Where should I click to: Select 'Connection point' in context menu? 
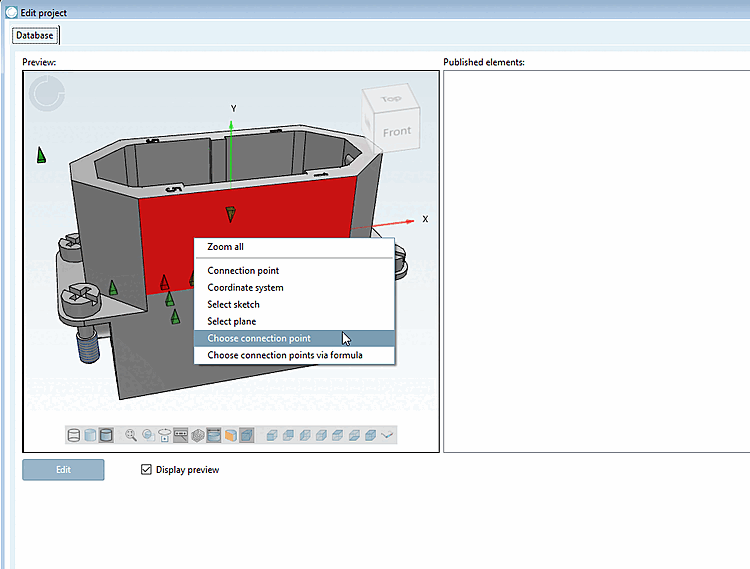tap(243, 271)
